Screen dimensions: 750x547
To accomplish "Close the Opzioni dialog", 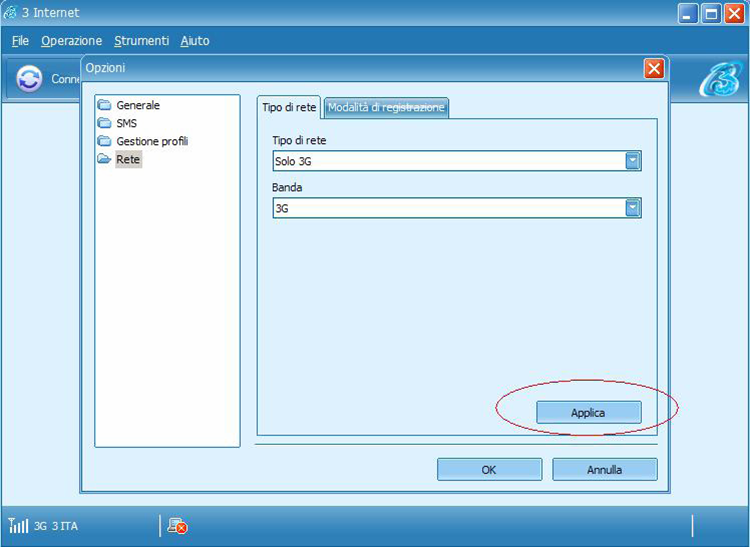I will pyautogui.click(x=654, y=68).
